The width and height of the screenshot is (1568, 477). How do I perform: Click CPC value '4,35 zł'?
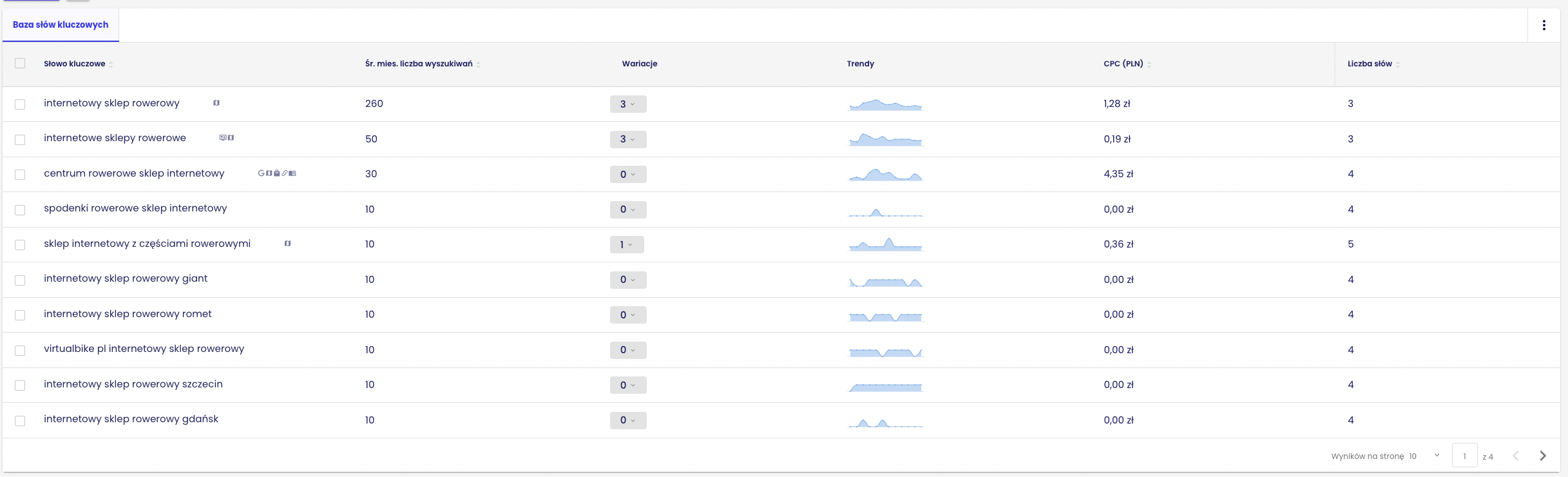(1118, 174)
